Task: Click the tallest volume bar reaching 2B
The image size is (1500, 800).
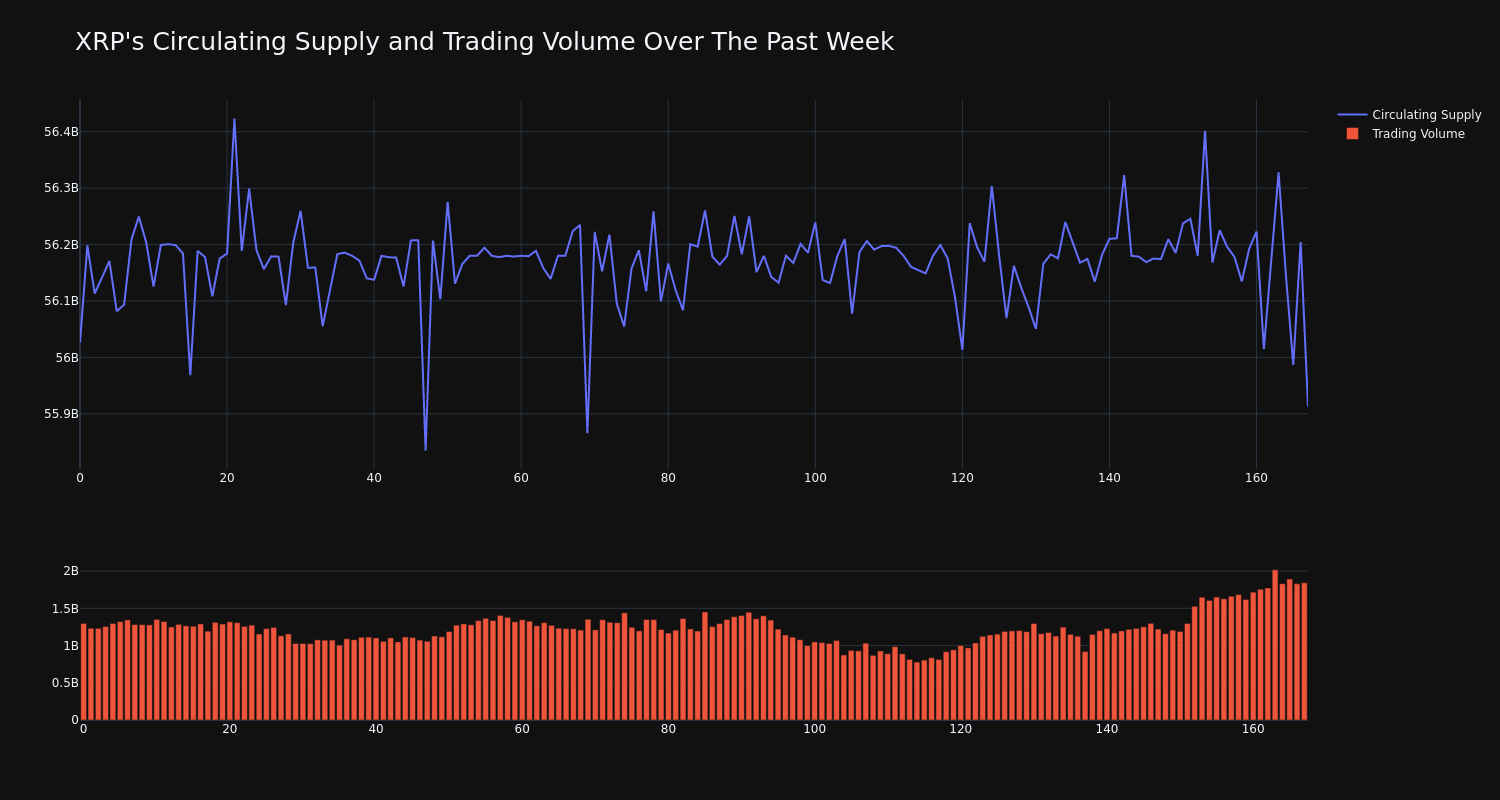Action: pos(1275,645)
